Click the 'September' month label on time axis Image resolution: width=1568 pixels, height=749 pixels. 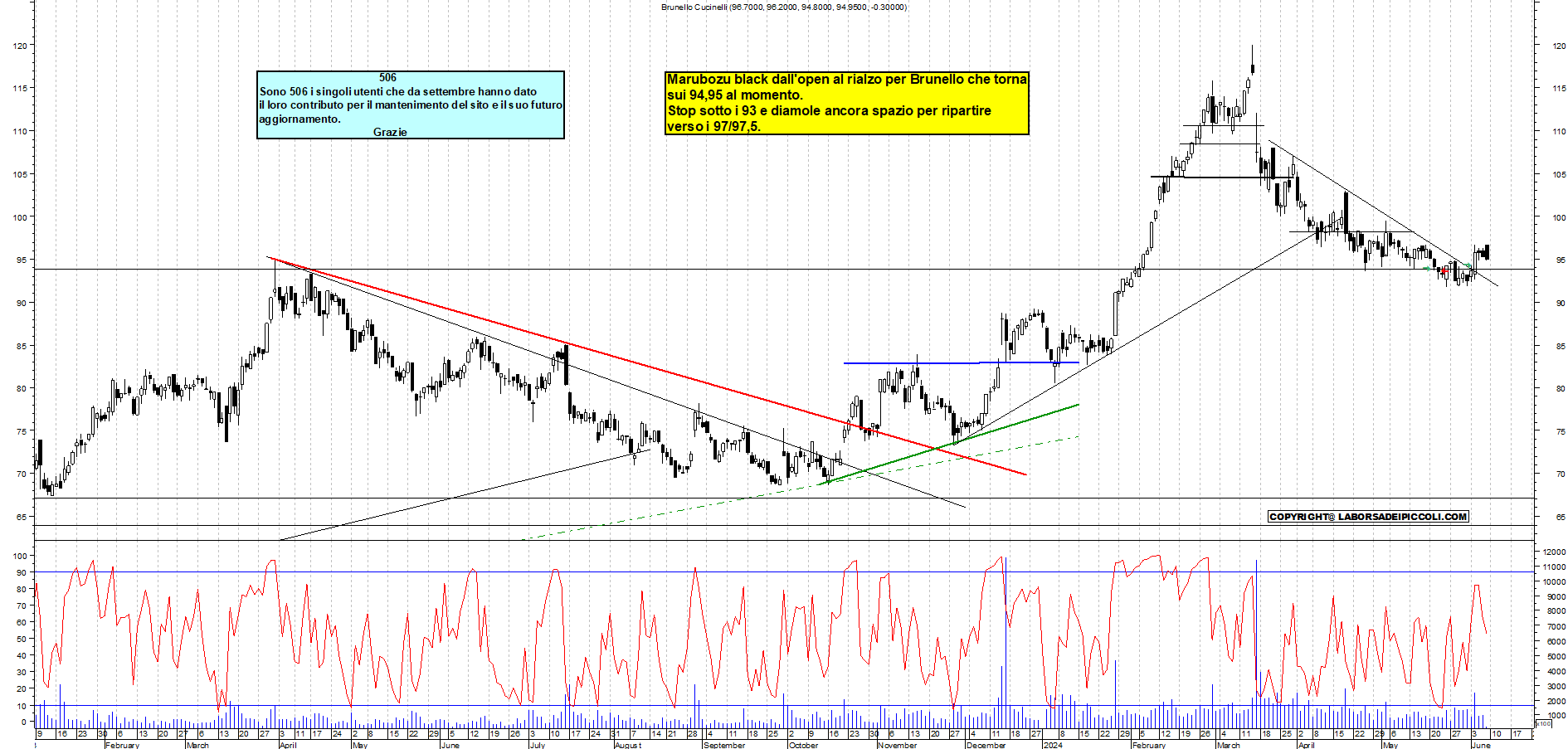click(x=724, y=745)
